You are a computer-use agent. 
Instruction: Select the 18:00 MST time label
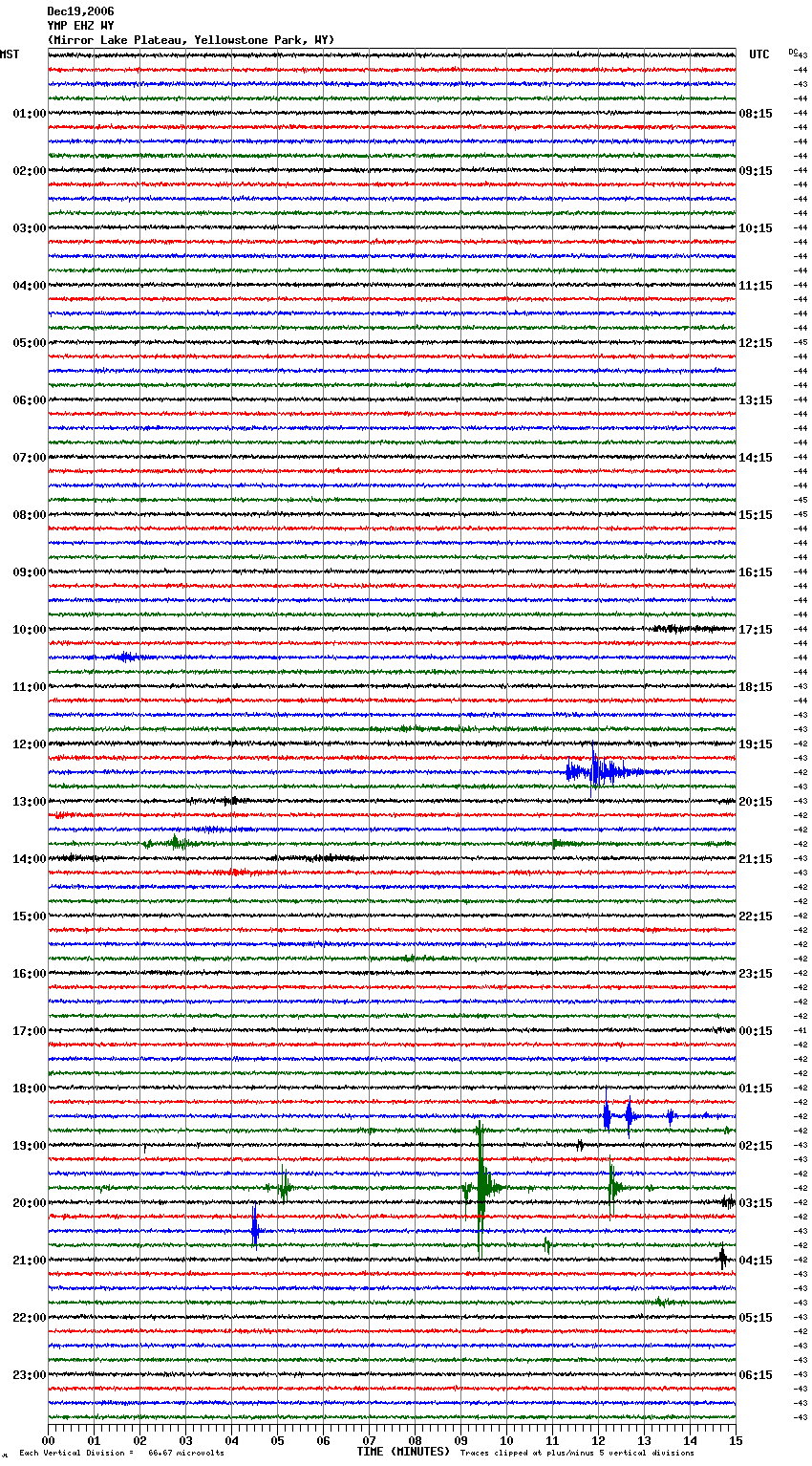point(30,1089)
